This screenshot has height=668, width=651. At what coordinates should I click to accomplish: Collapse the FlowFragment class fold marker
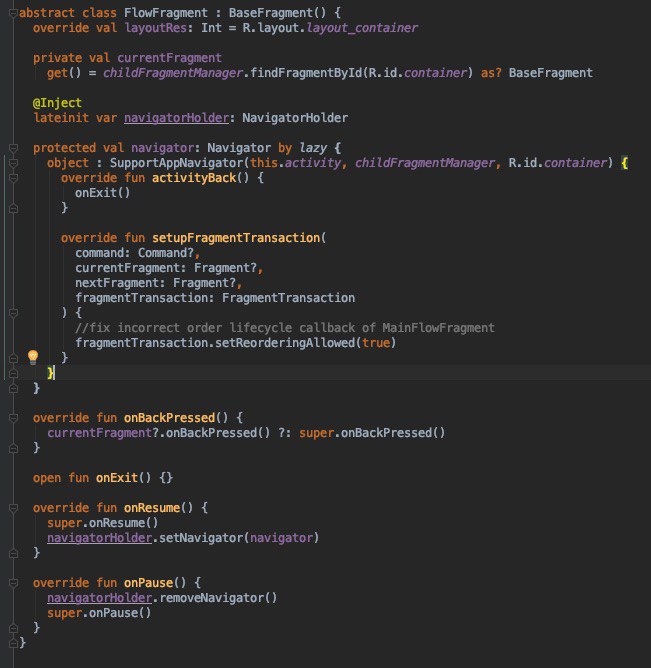point(13,13)
